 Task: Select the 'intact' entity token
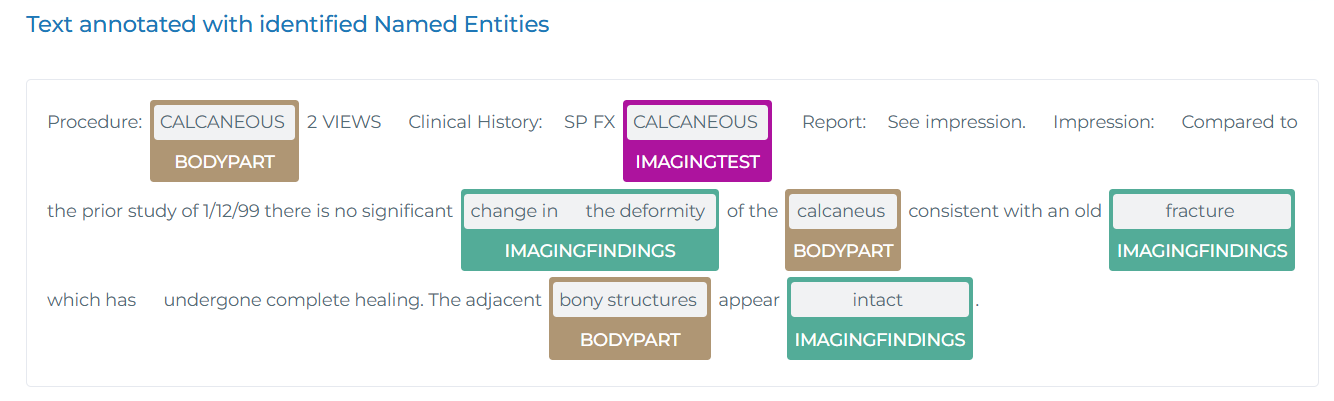(x=878, y=300)
